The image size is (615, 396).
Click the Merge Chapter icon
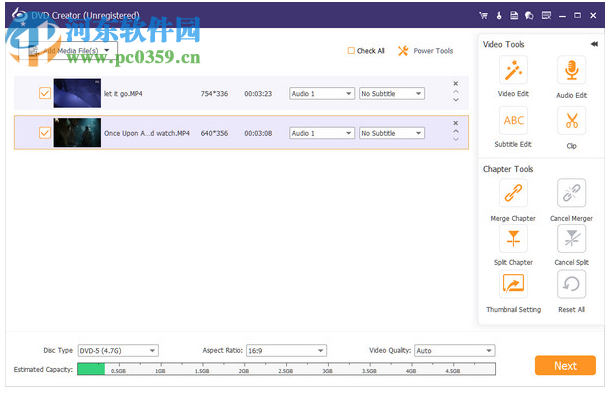click(513, 193)
